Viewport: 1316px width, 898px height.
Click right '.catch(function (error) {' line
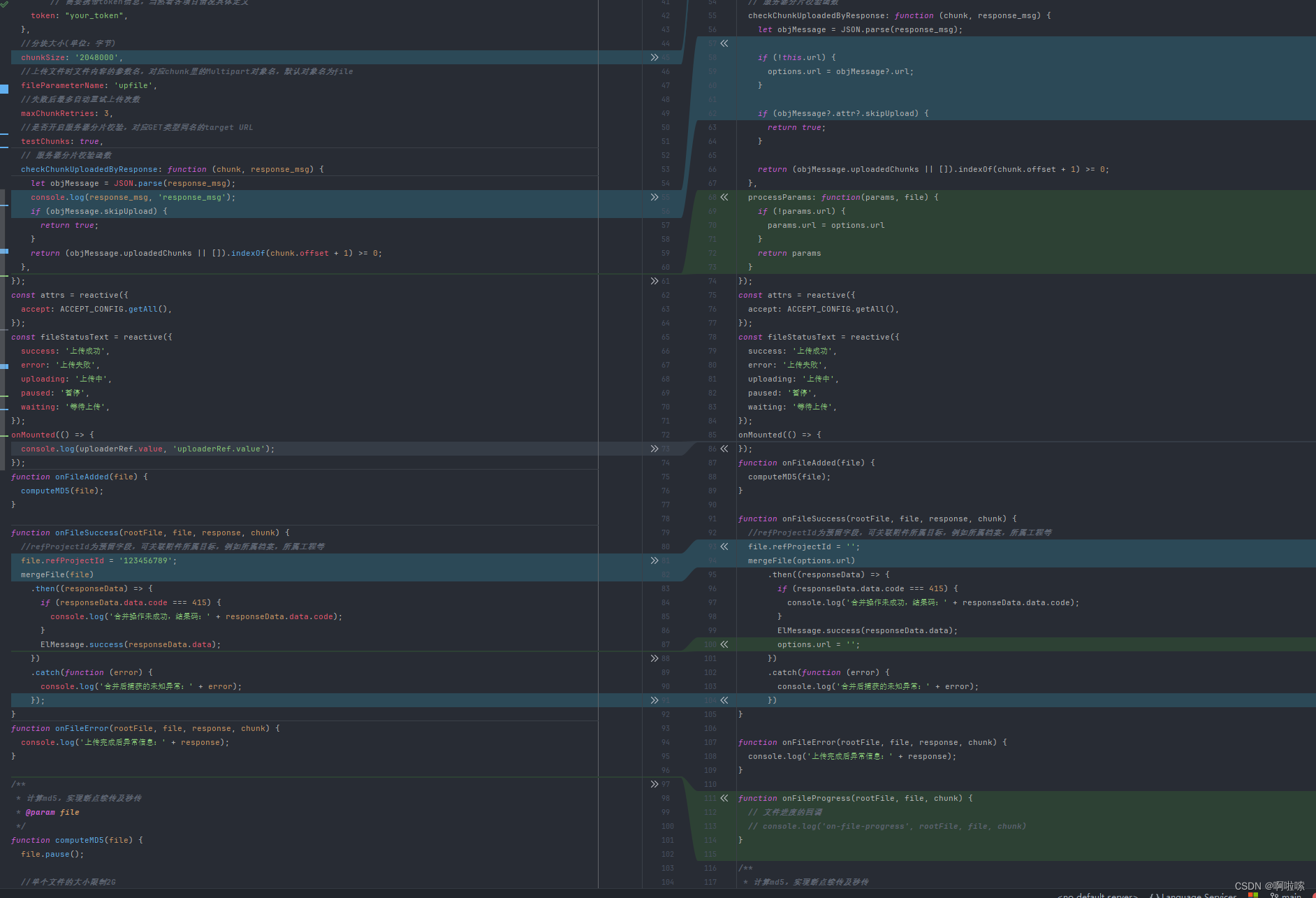click(x=828, y=672)
